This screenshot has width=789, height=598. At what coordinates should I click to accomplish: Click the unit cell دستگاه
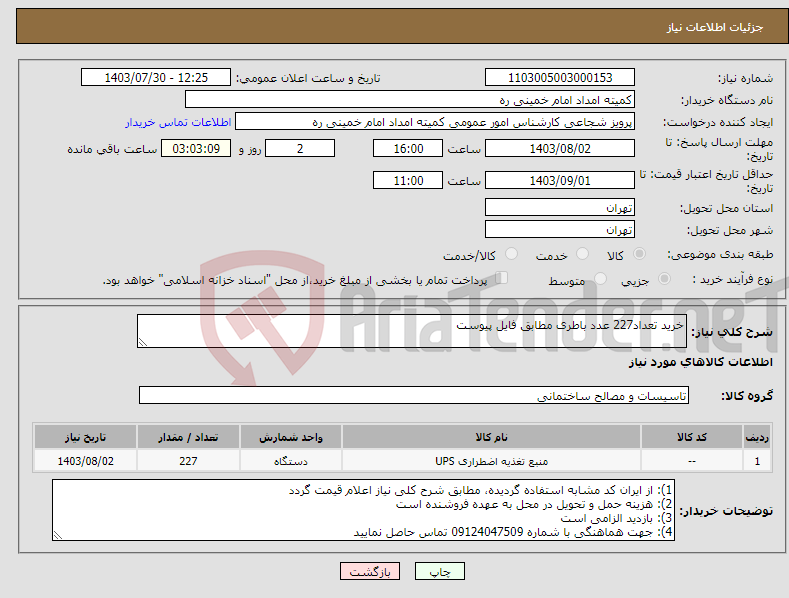click(x=291, y=461)
